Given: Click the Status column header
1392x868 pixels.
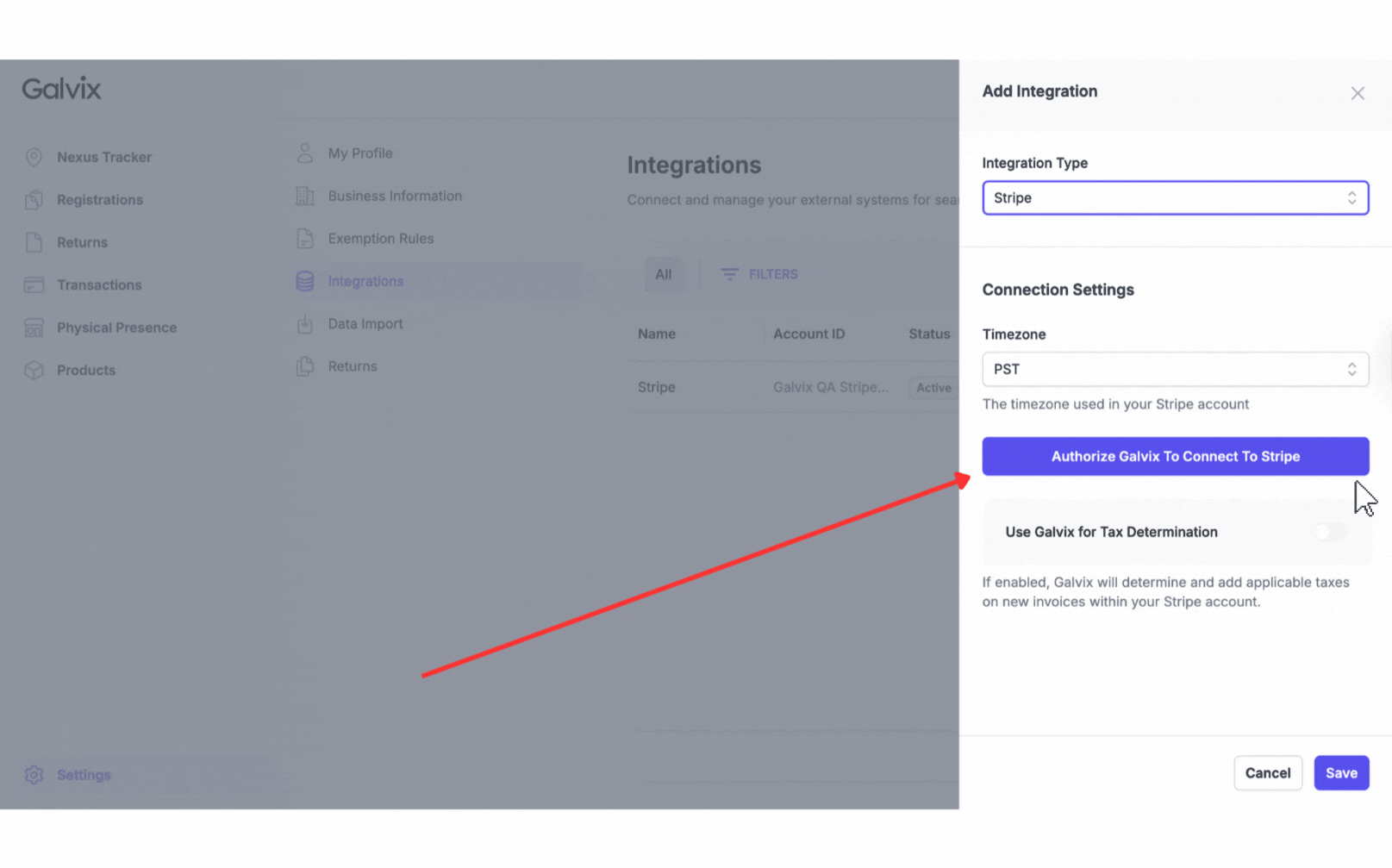Looking at the screenshot, I should point(929,334).
